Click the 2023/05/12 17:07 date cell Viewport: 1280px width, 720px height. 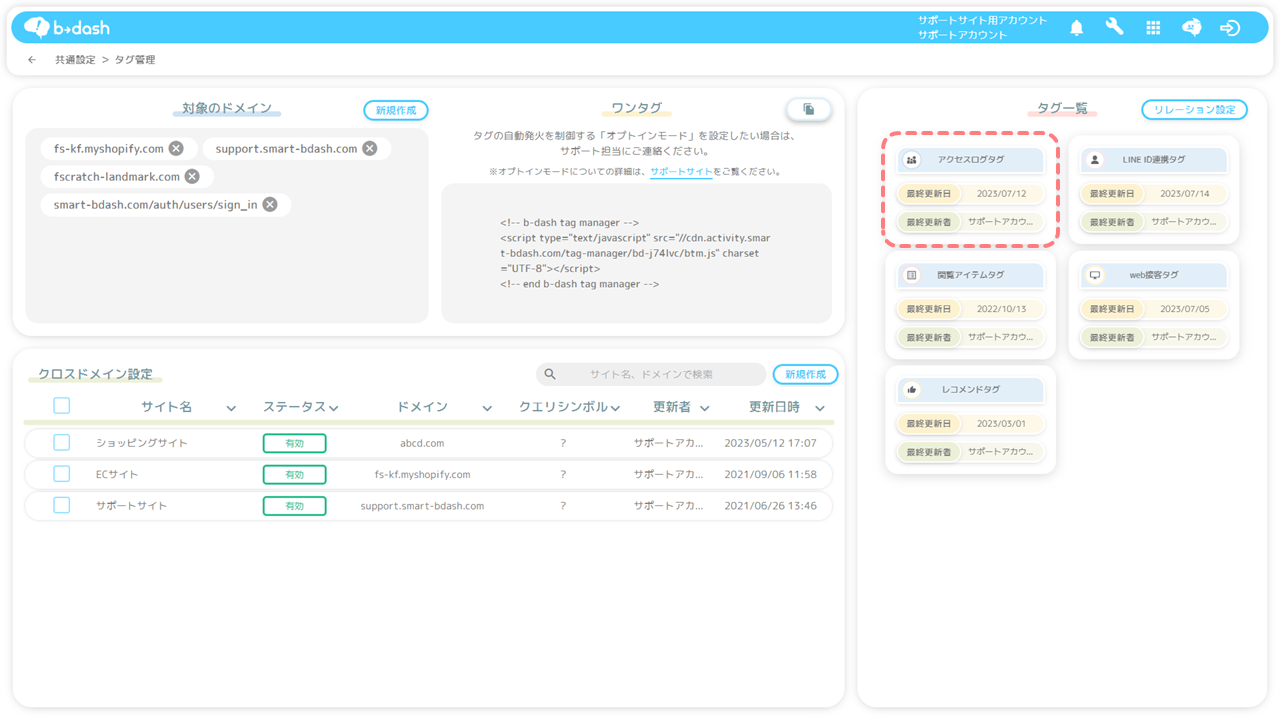(770, 443)
